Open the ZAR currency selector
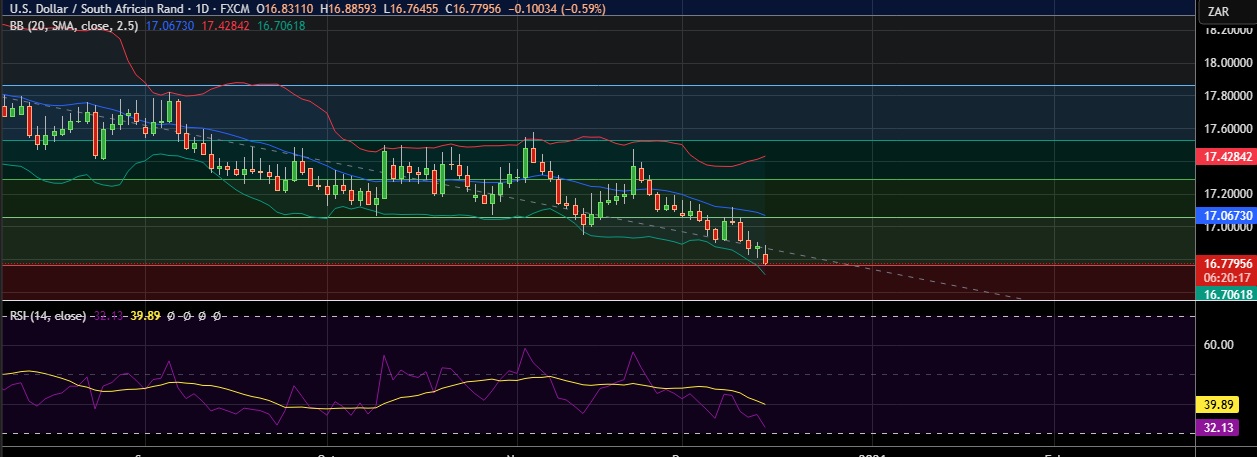 tap(1217, 12)
